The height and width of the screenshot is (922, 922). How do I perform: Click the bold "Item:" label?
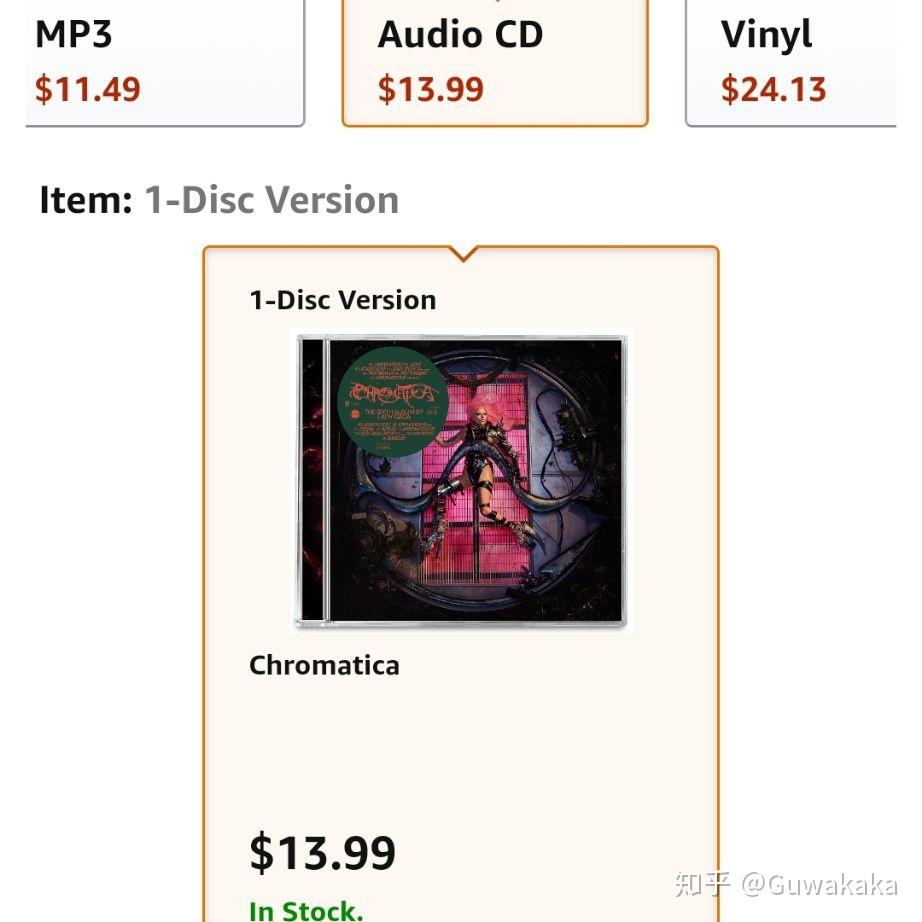86,200
